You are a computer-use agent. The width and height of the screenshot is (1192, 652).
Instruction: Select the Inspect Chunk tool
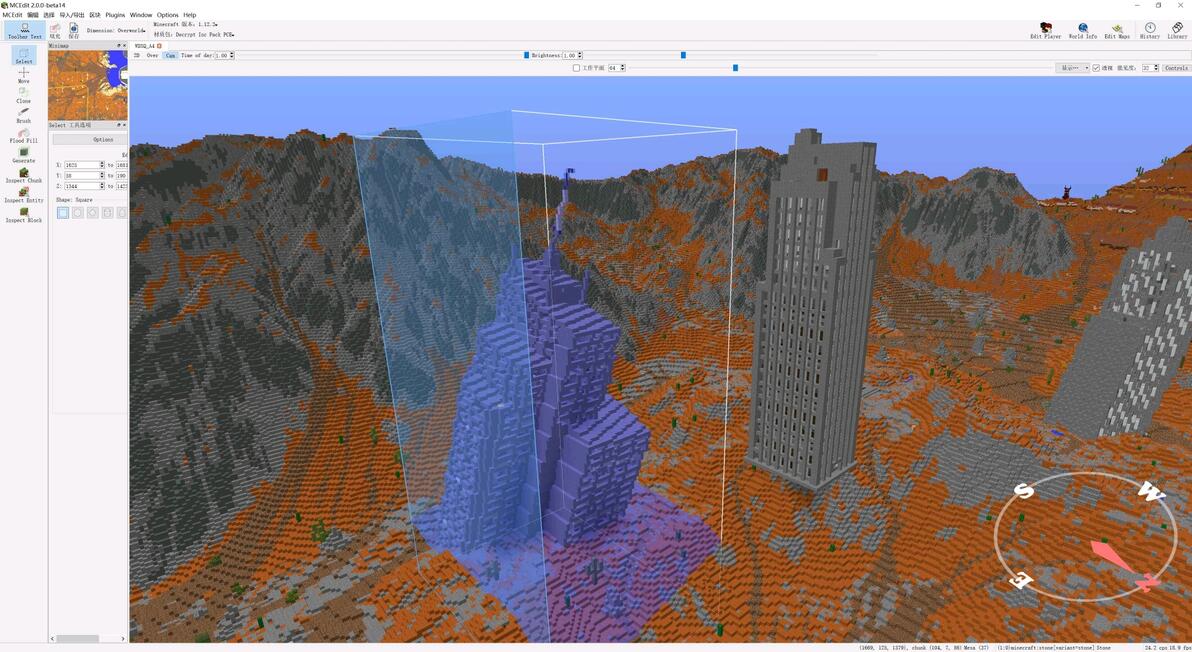click(x=24, y=175)
